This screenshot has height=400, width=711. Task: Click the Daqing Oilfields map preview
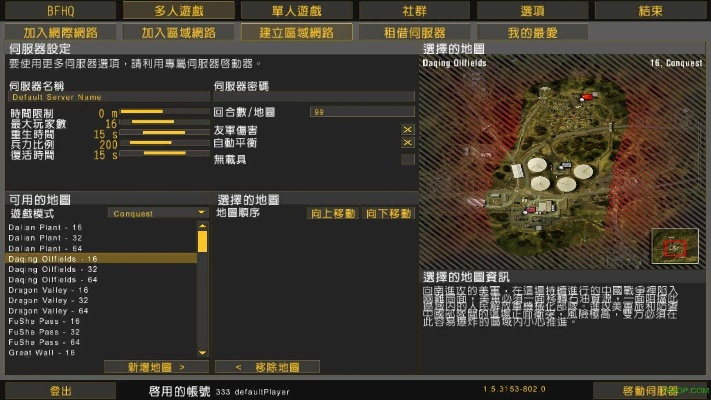[562, 162]
